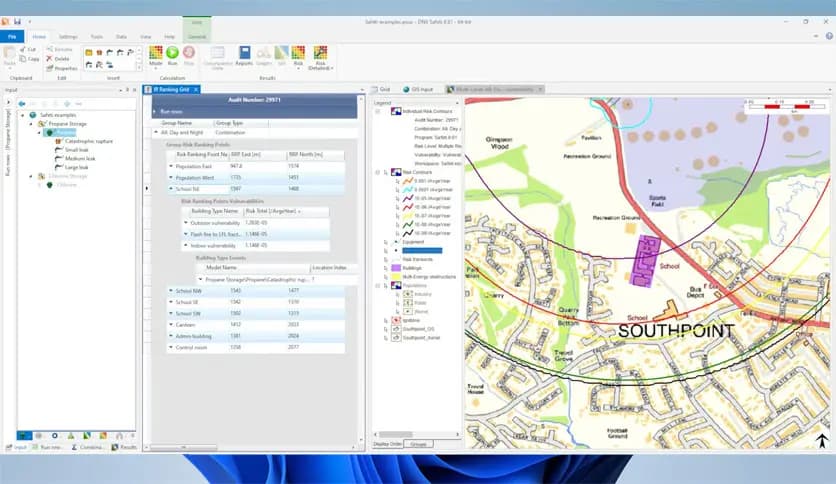Open the Data ribbon tab

pyautogui.click(x=122, y=37)
